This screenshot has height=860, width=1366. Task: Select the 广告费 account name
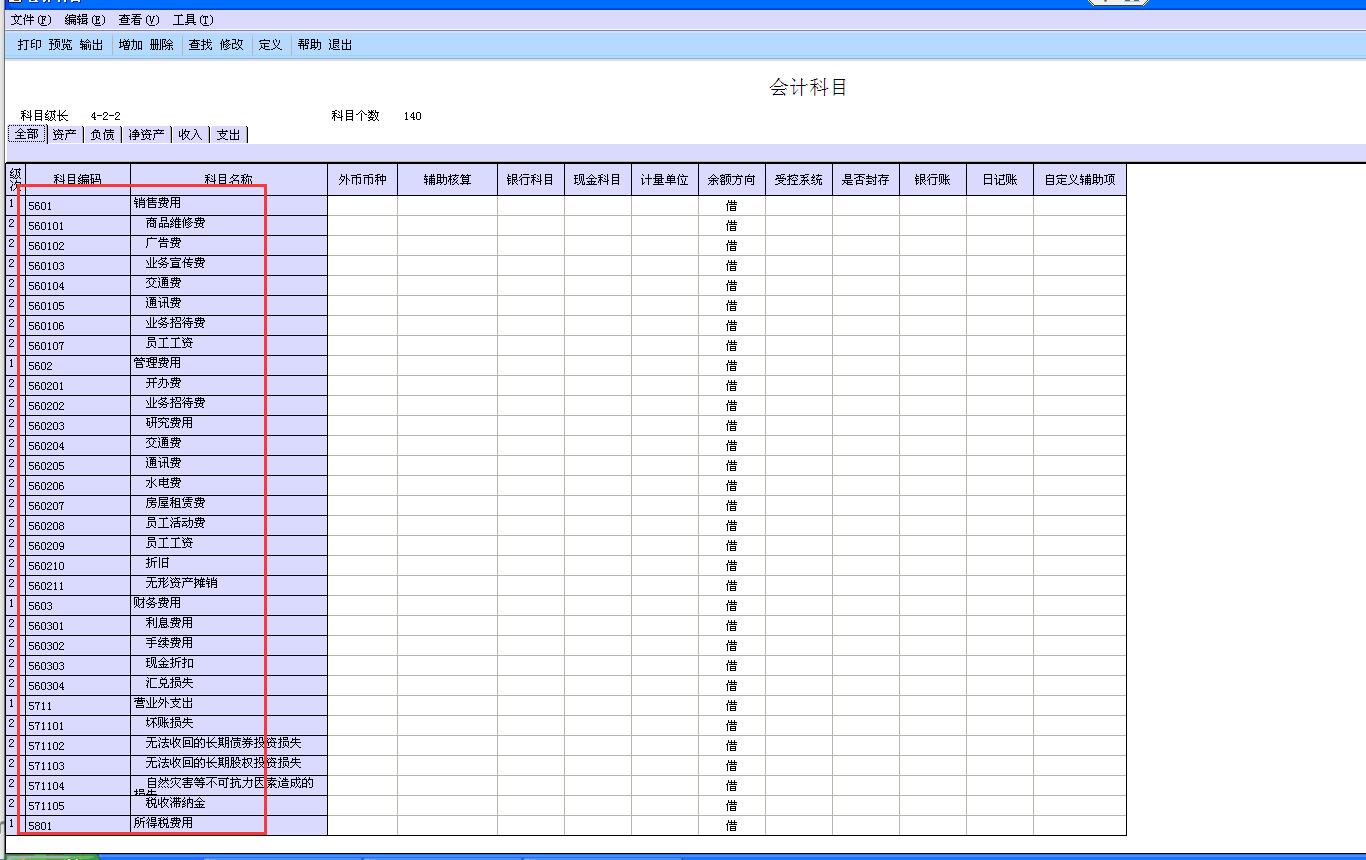(163, 243)
